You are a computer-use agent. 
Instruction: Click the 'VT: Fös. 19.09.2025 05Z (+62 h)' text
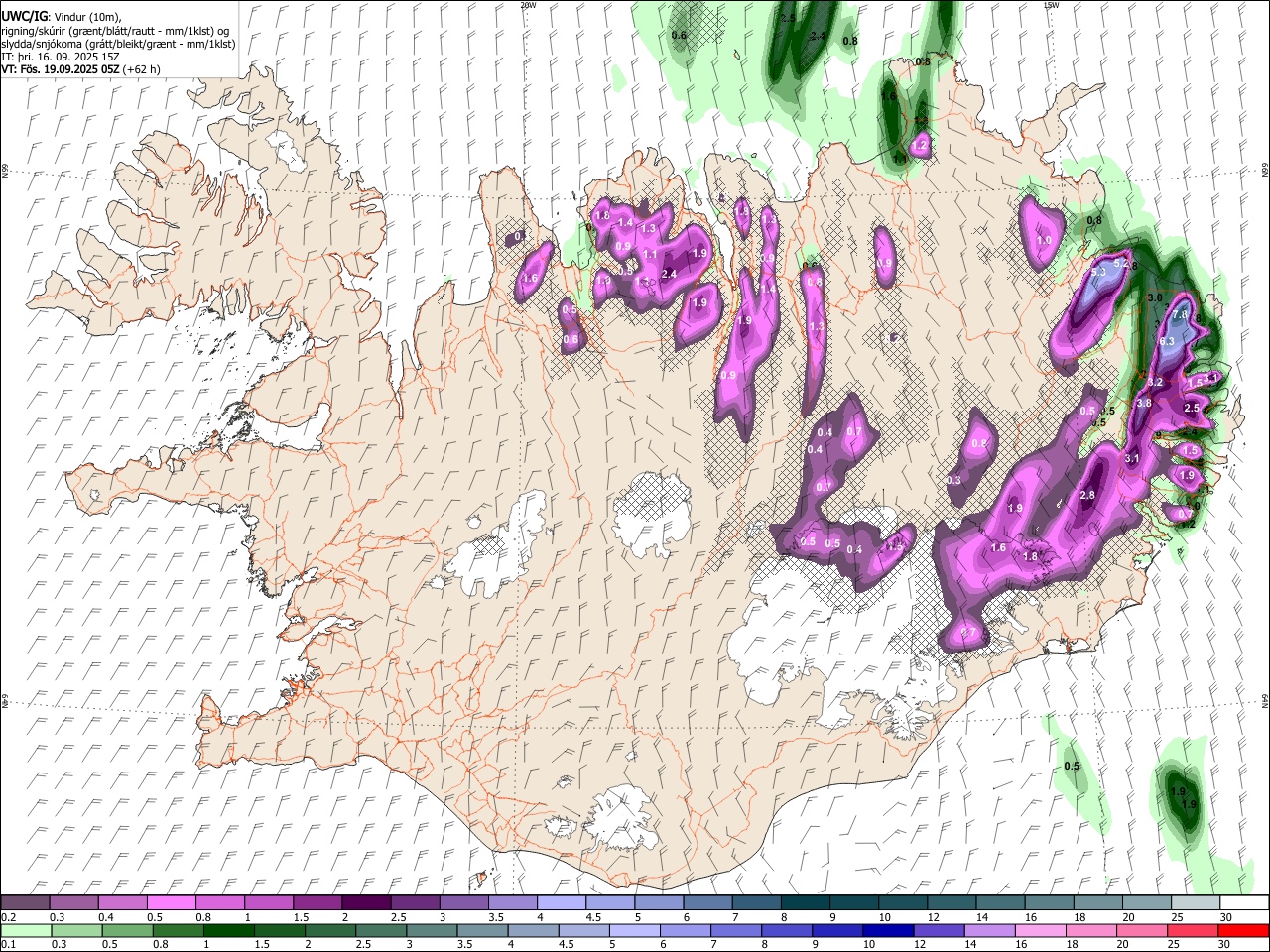click(x=81, y=69)
